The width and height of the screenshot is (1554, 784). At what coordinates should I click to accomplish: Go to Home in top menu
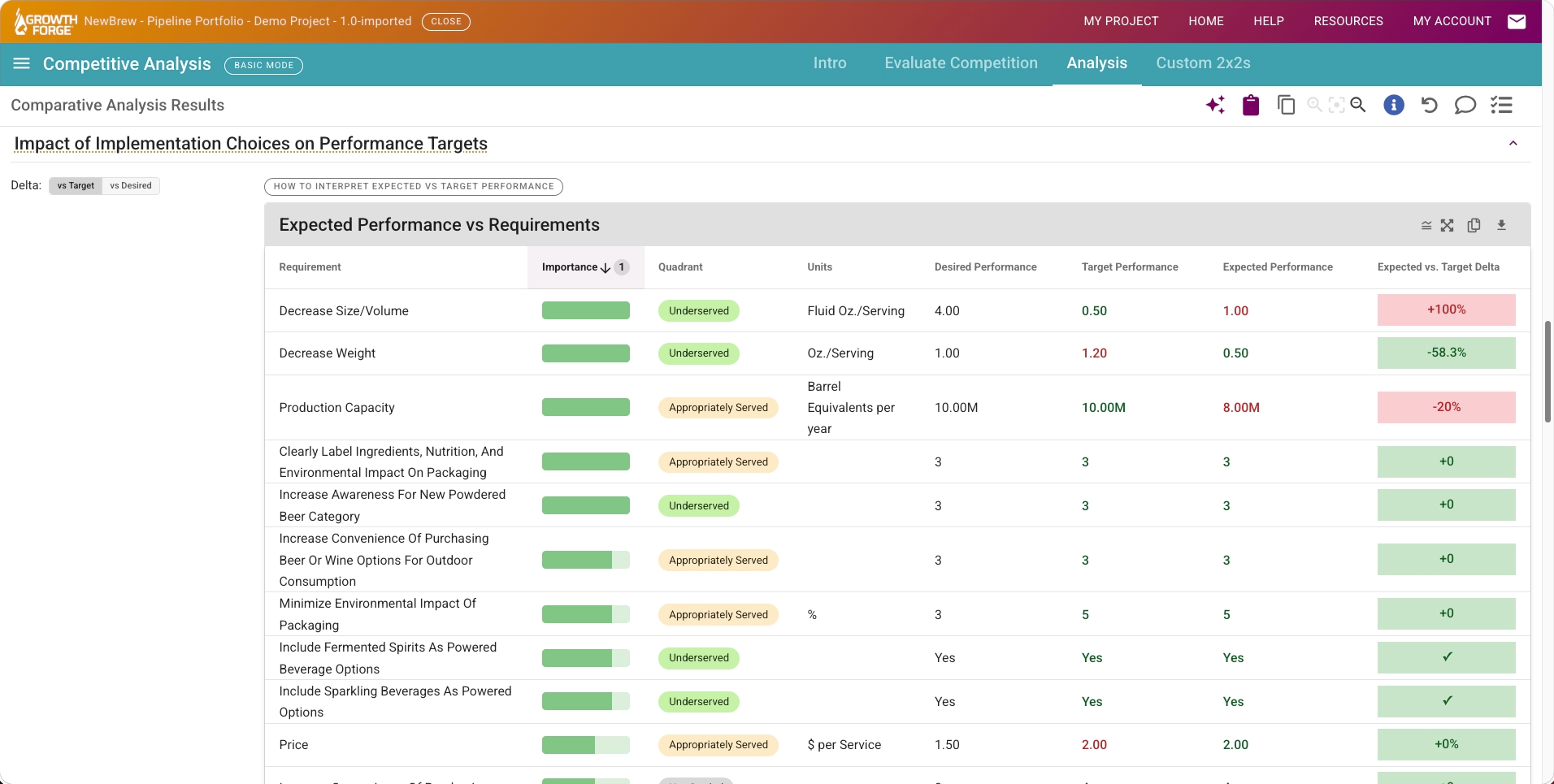point(1205,21)
